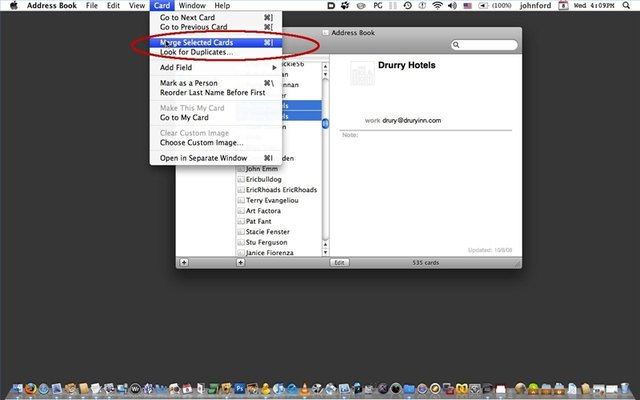
Task: Click the work label beside the email
Action: click(372, 120)
